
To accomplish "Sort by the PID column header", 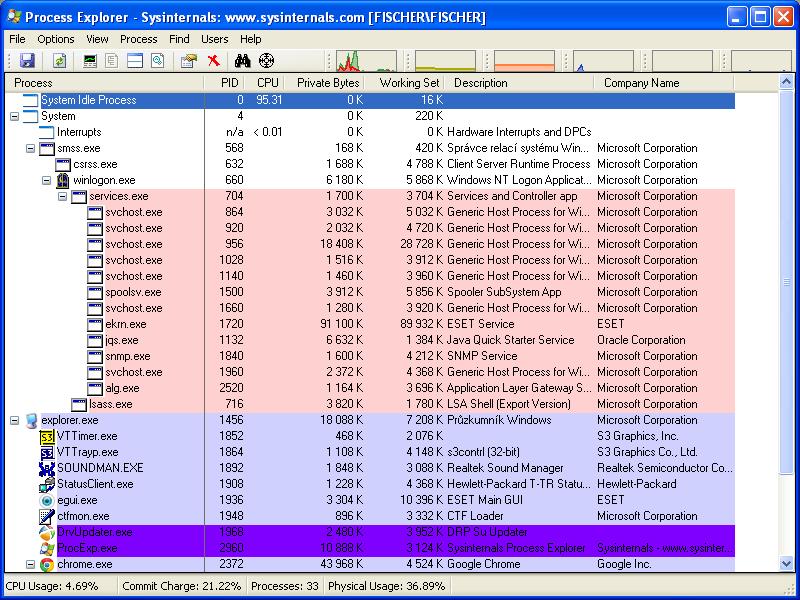I will [x=224, y=83].
